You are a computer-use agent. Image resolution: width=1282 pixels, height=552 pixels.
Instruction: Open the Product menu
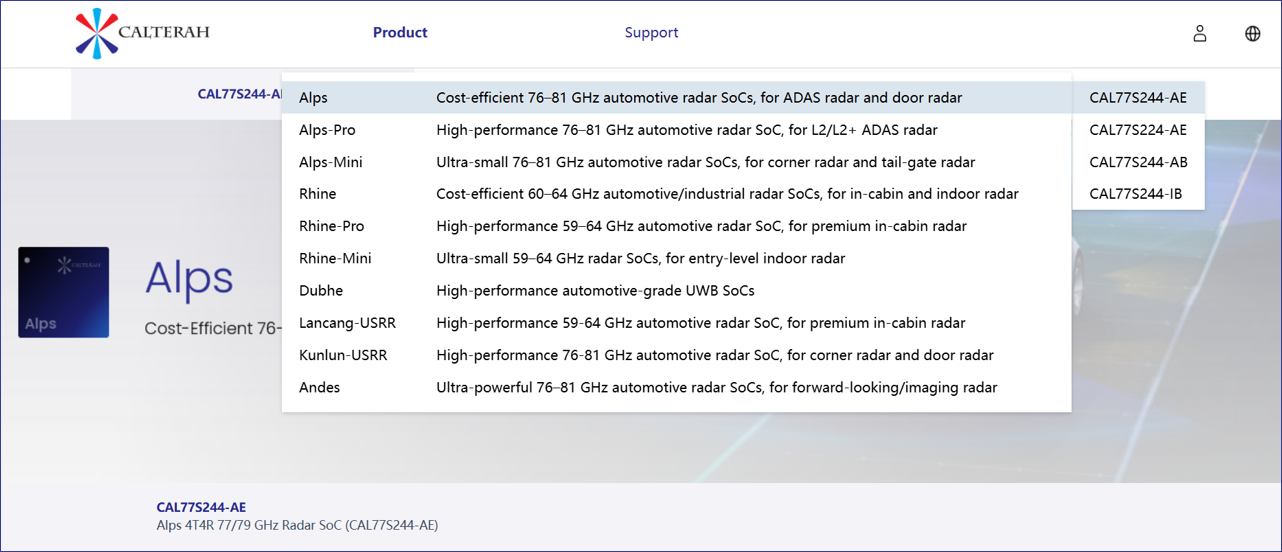click(x=400, y=32)
